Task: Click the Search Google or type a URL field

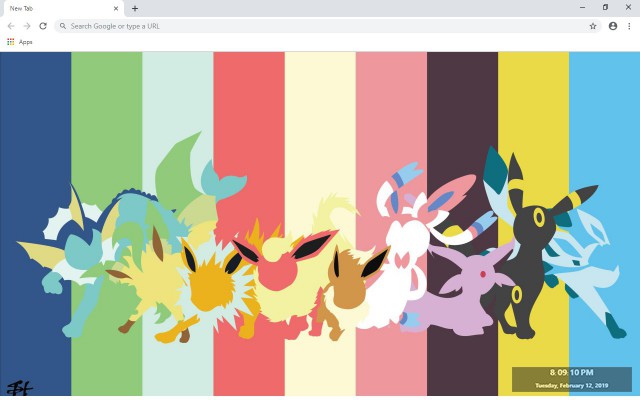Action: point(327,26)
